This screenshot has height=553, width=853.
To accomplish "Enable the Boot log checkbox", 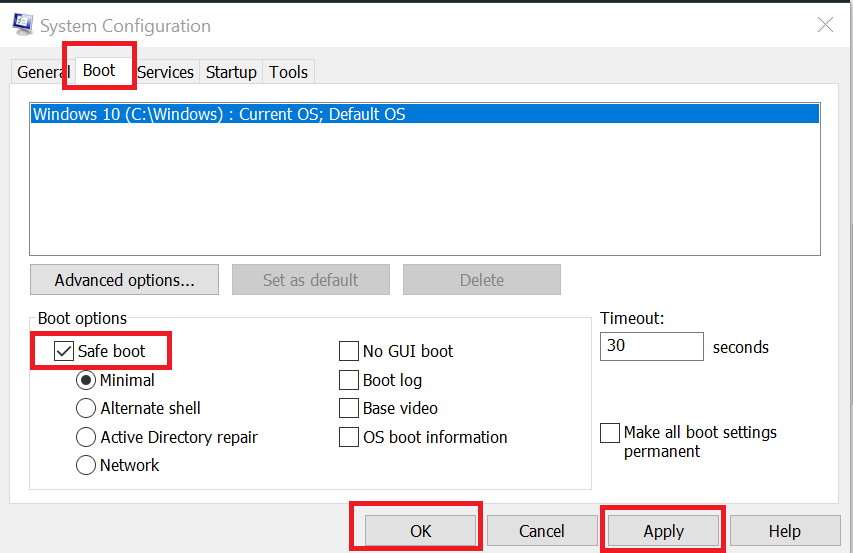I will 349,380.
